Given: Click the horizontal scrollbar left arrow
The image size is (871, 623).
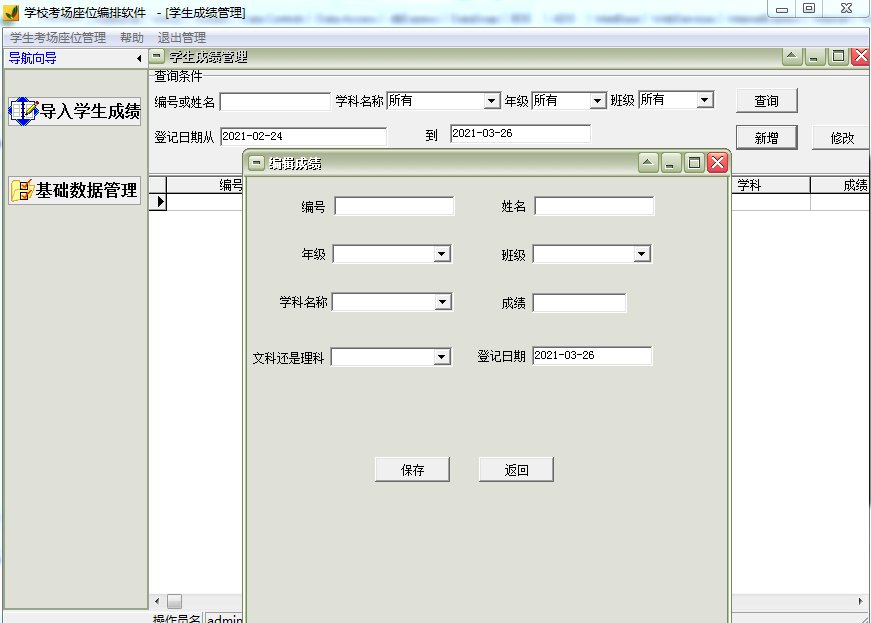Looking at the screenshot, I should 157,601.
